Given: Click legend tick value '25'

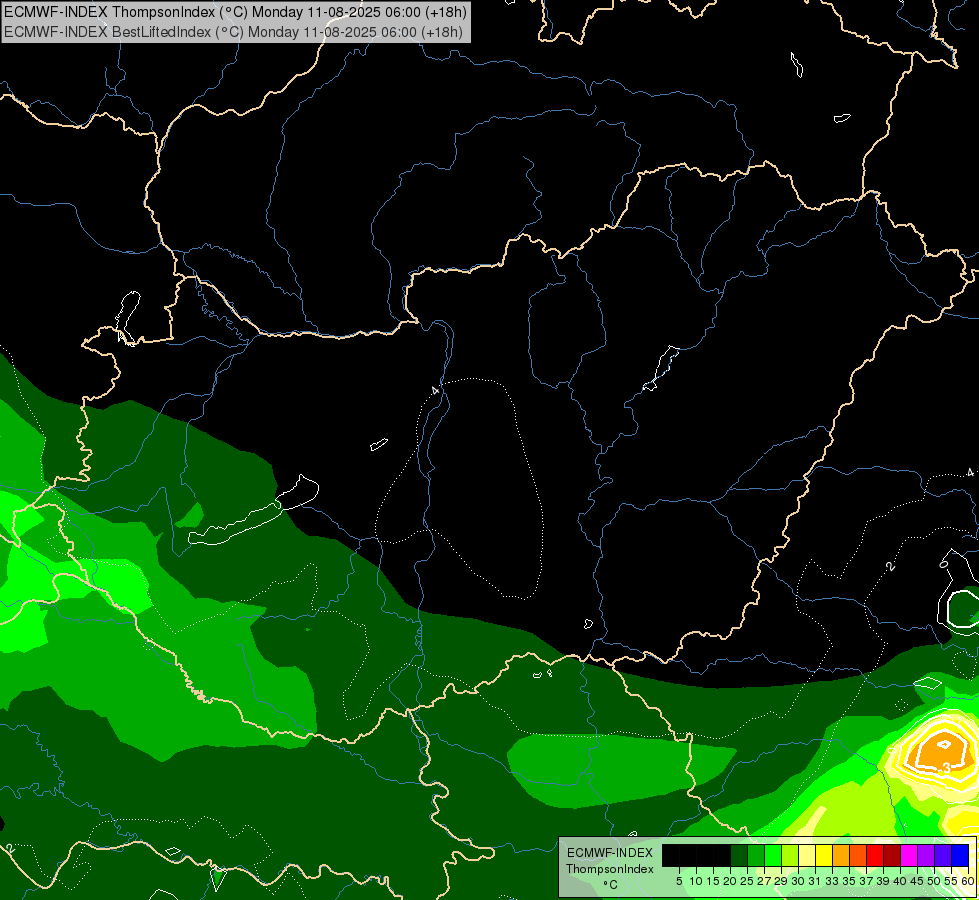Looking at the screenshot, I should click(747, 881).
